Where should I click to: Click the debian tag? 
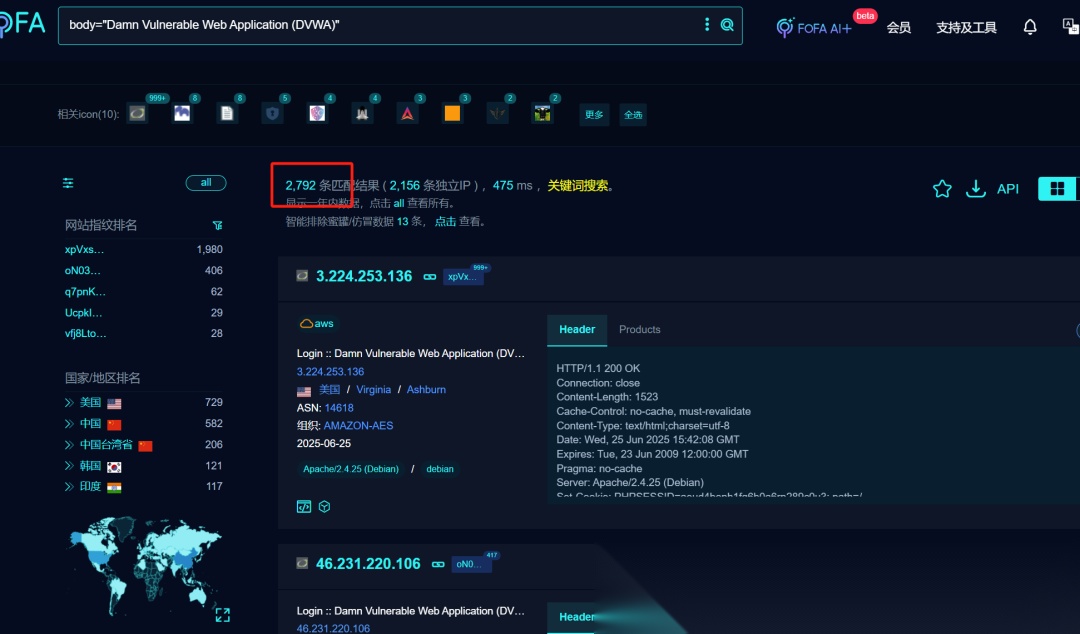click(x=439, y=469)
